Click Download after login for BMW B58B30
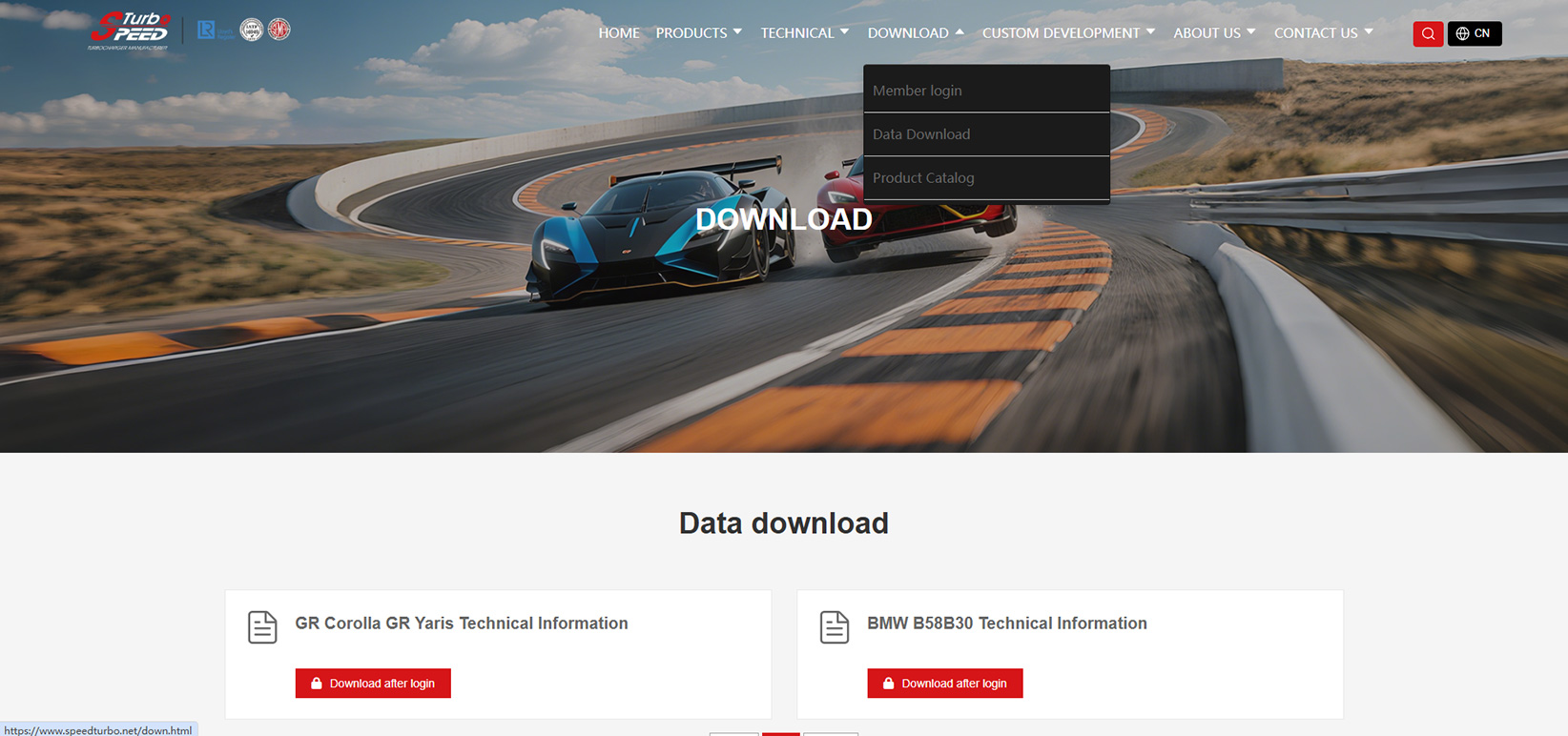This screenshot has width=1568, height=736. 945,684
